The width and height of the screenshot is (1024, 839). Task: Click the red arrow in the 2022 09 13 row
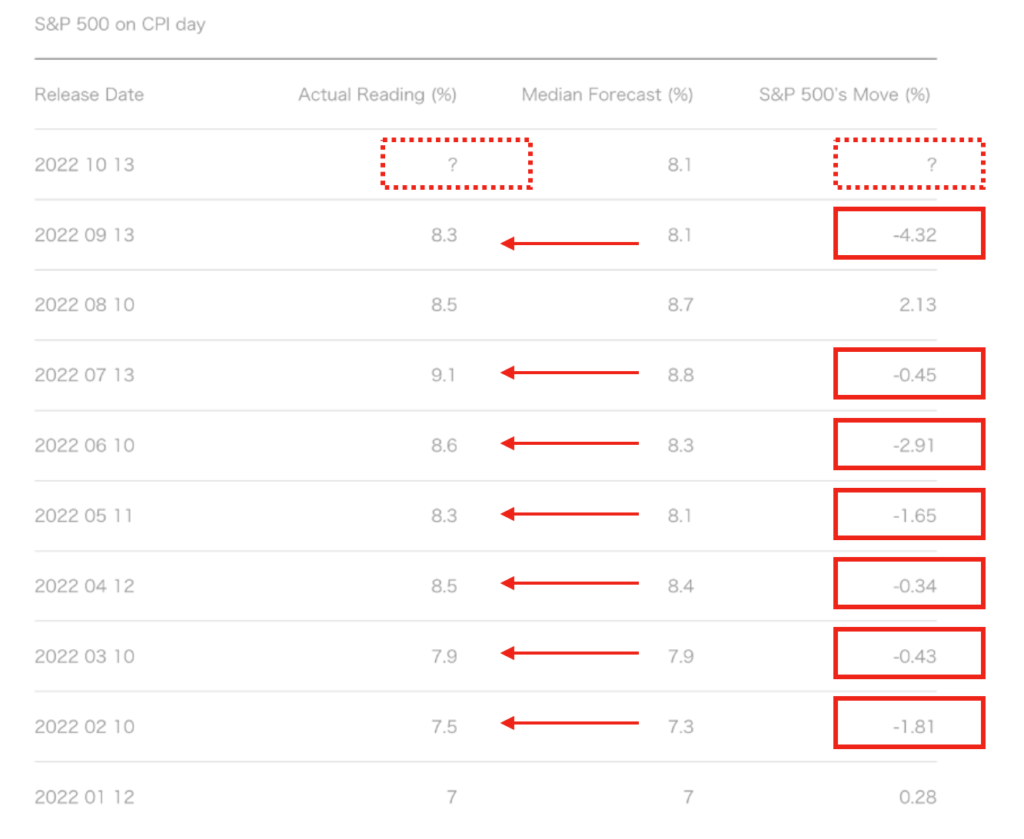(569, 243)
